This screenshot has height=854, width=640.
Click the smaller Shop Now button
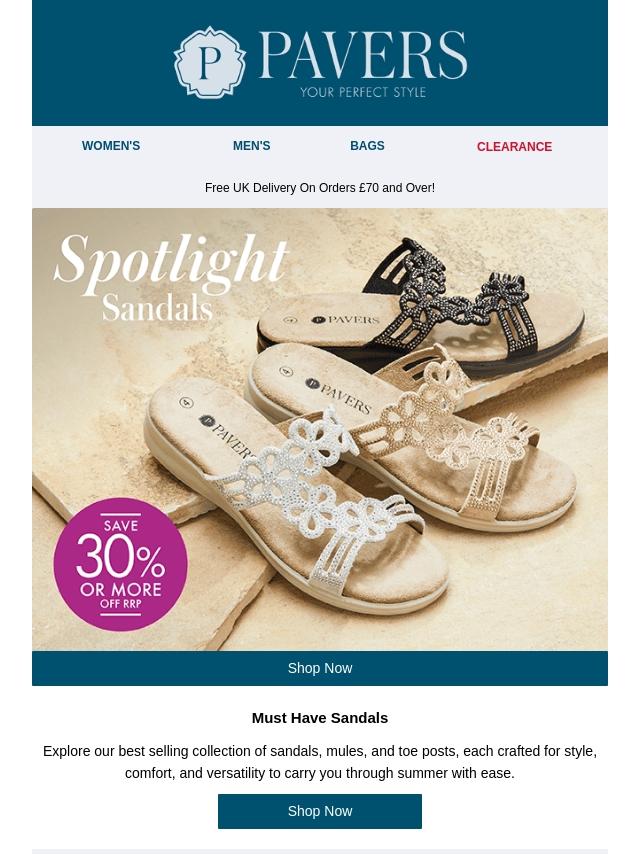click(x=320, y=811)
